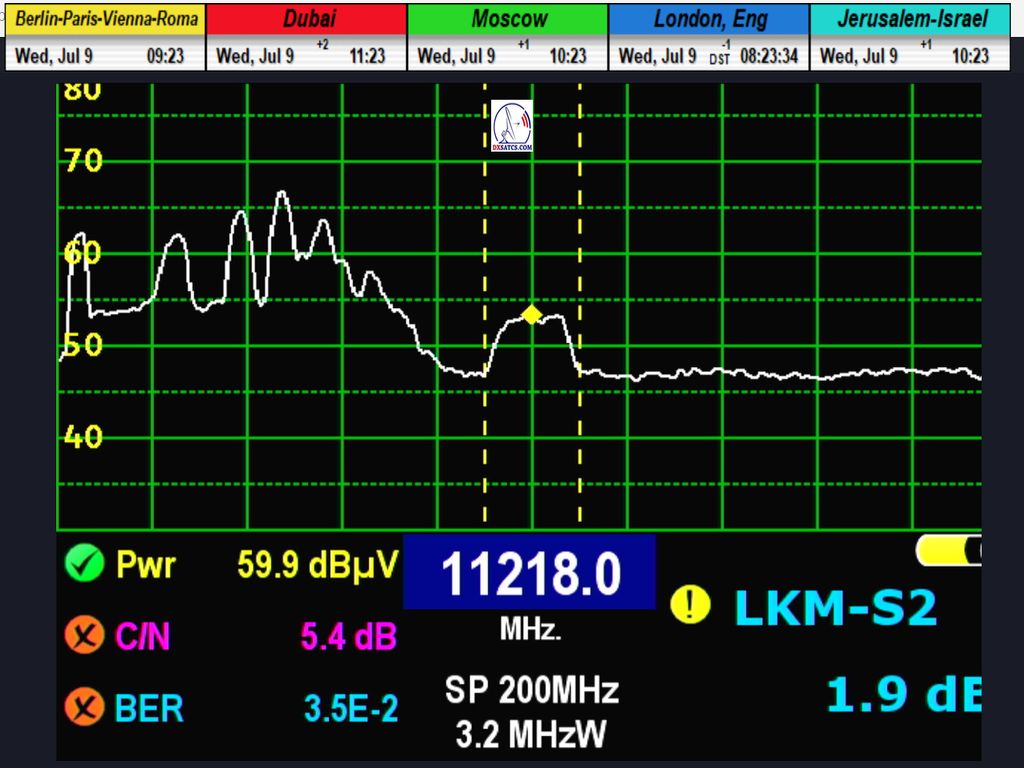The width and height of the screenshot is (1024, 768).
Task: Switch to the Moscow clock tab
Action: (508, 19)
